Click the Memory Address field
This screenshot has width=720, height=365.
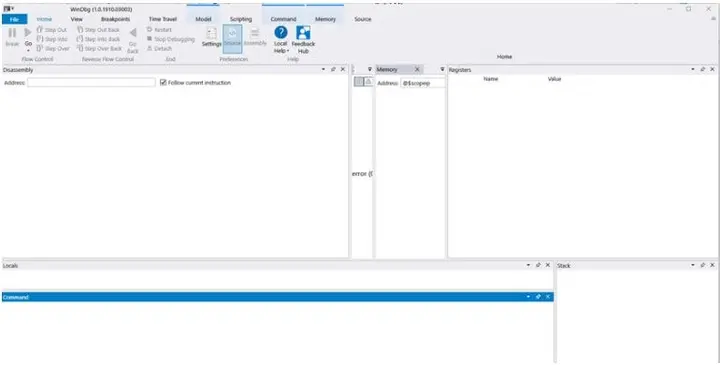coord(422,83)
